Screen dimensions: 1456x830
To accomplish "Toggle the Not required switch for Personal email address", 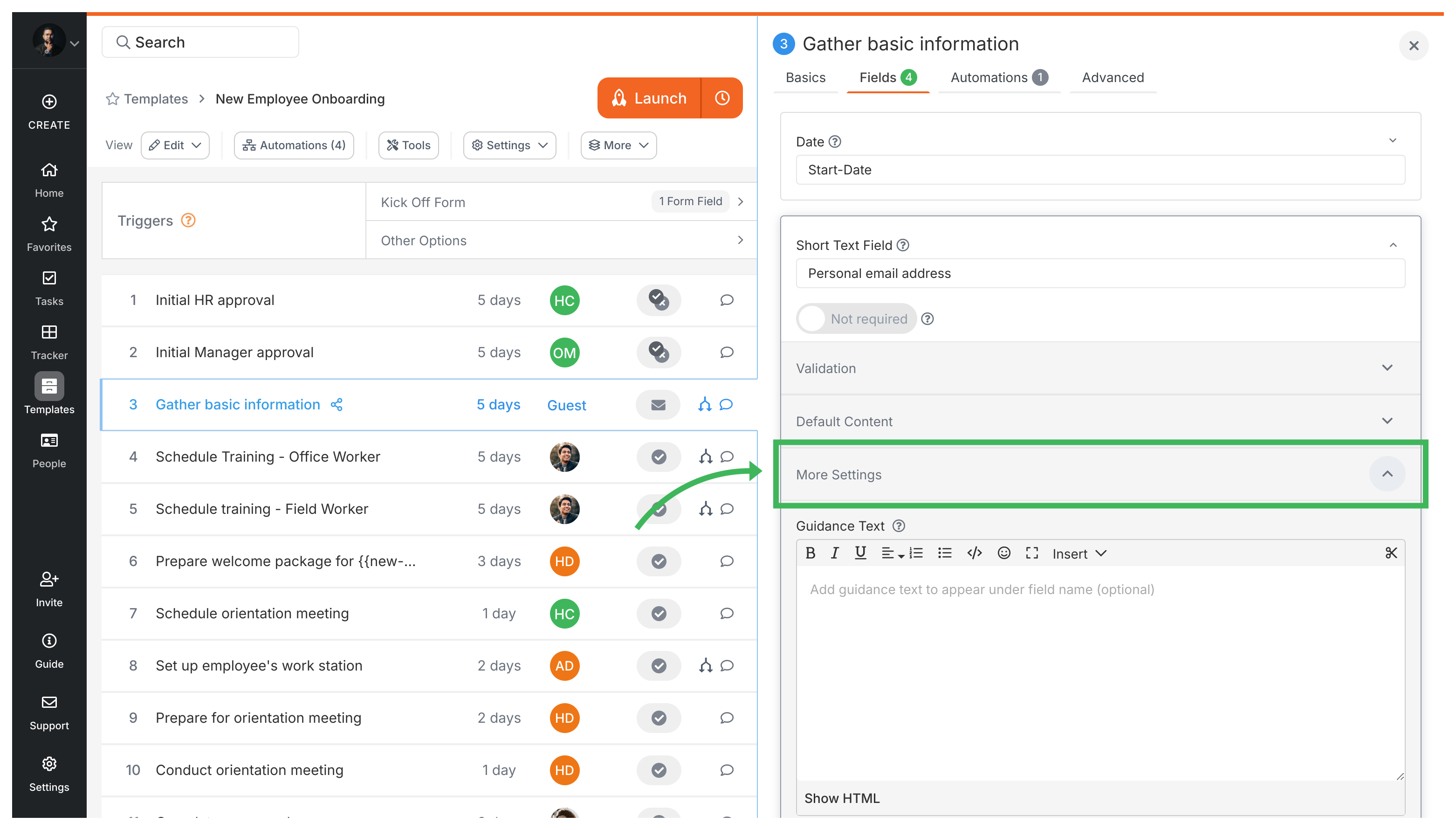I will (x=812, y=318).
